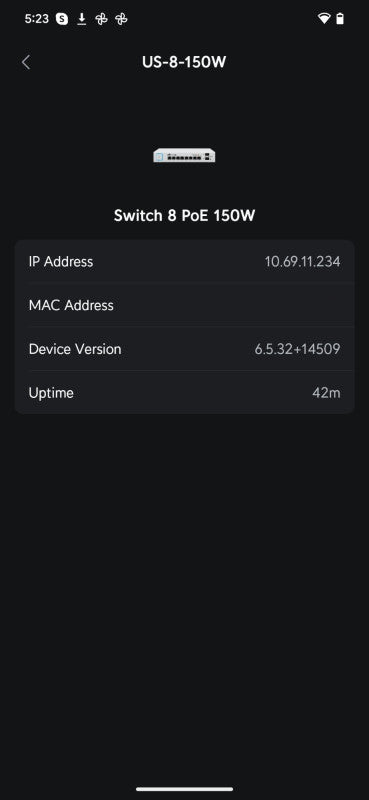The height and width of the screenshot is (800, 369).
Task: Tap the clock showing 5:23
Action: pyautogui.click(x=36, y=19)
